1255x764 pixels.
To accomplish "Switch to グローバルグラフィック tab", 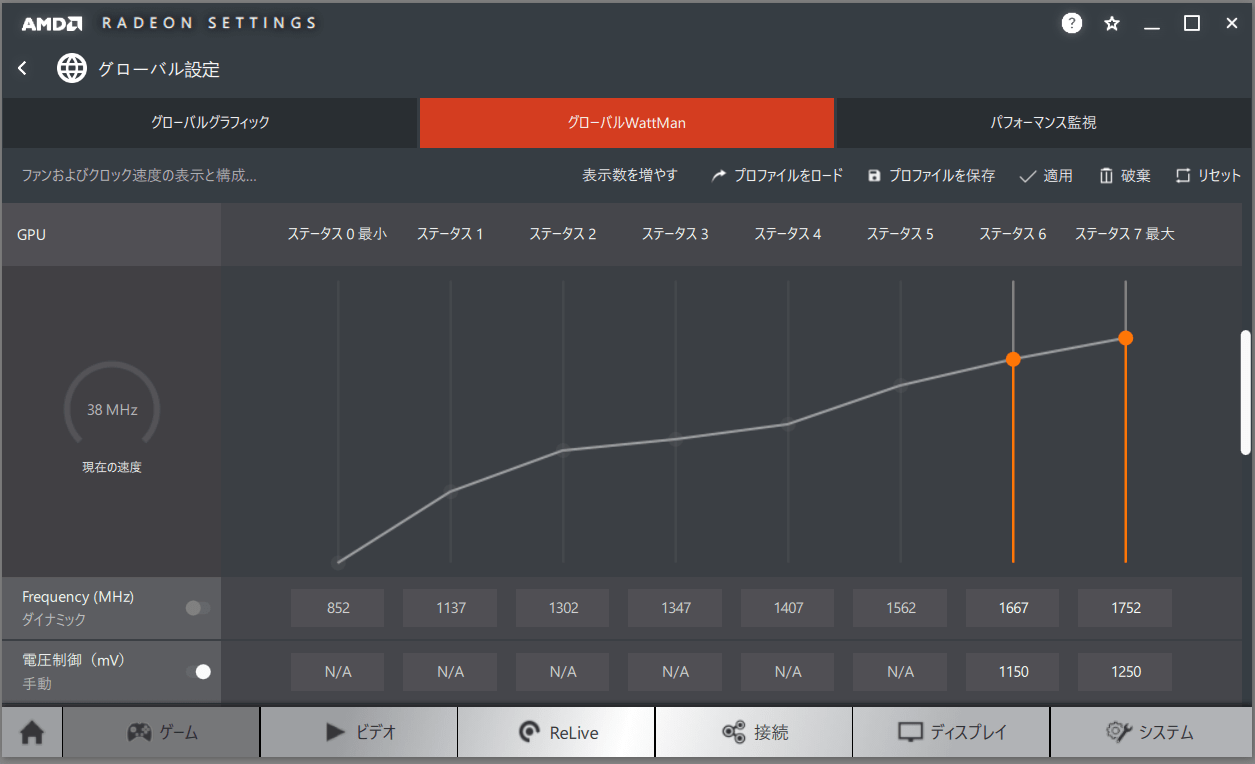I will [x=210, y=123].
